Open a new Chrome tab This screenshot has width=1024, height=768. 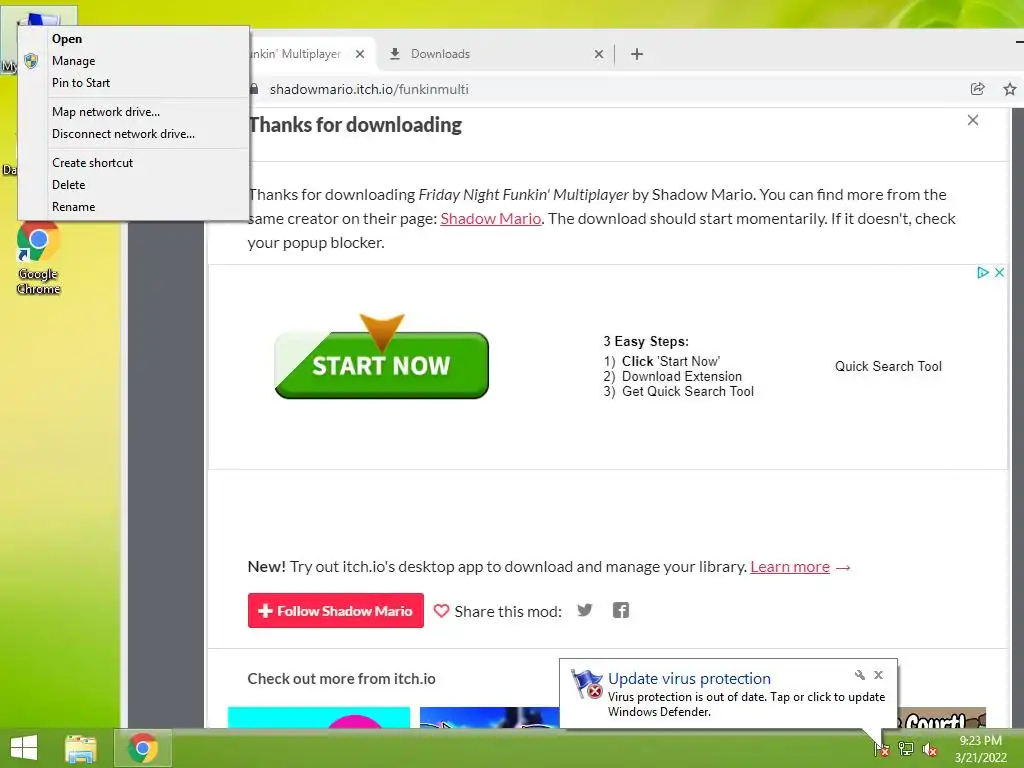tap(637, 54)
